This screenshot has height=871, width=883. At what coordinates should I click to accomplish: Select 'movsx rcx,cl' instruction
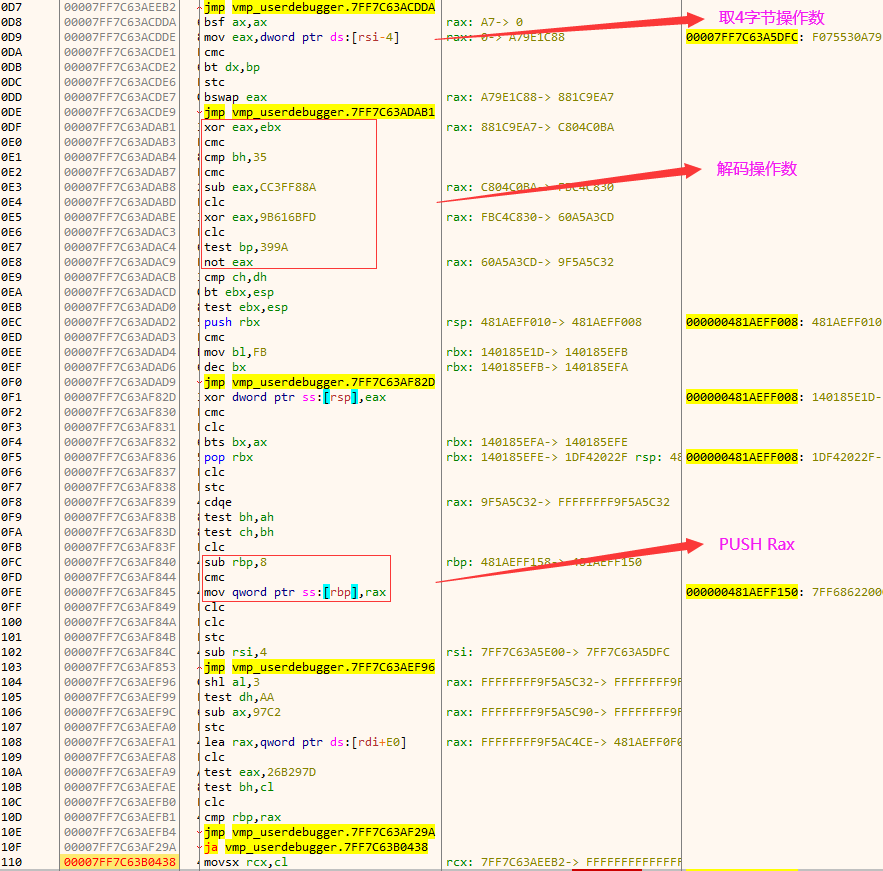[x=246, y=863]
